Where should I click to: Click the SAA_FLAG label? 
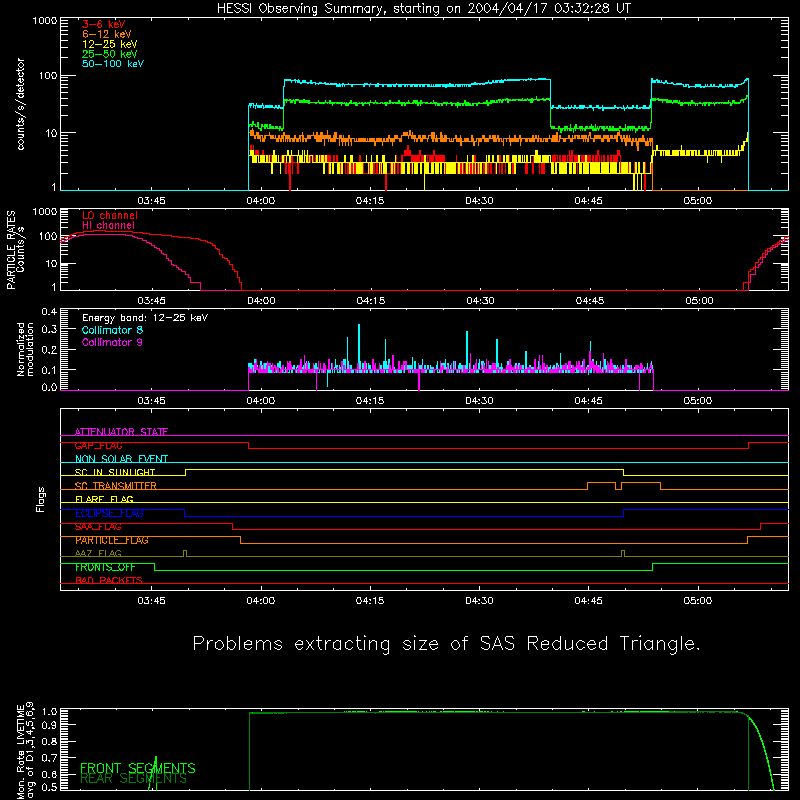coord(98,527)
